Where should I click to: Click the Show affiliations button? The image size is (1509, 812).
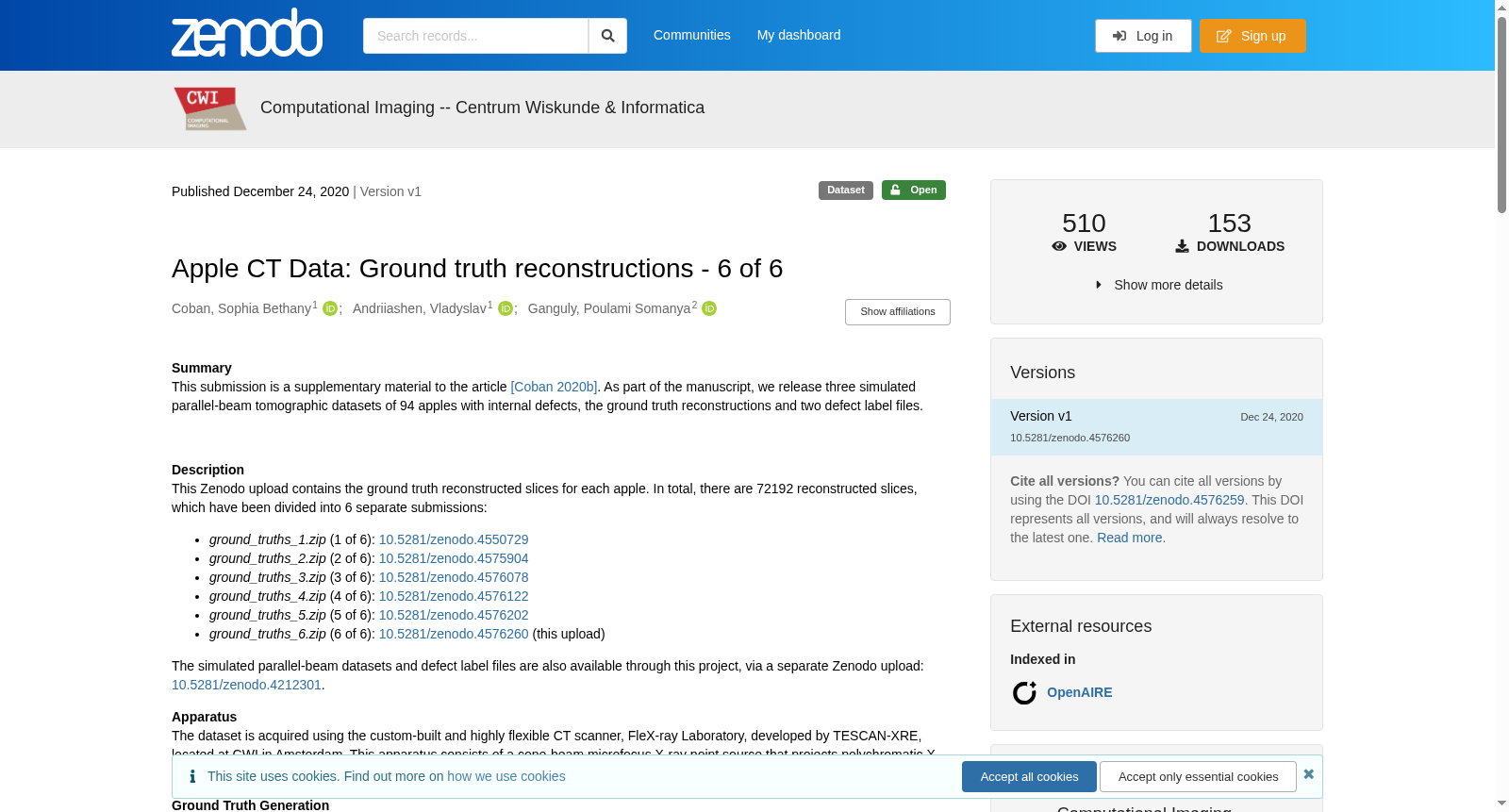[x=898, y=312]
